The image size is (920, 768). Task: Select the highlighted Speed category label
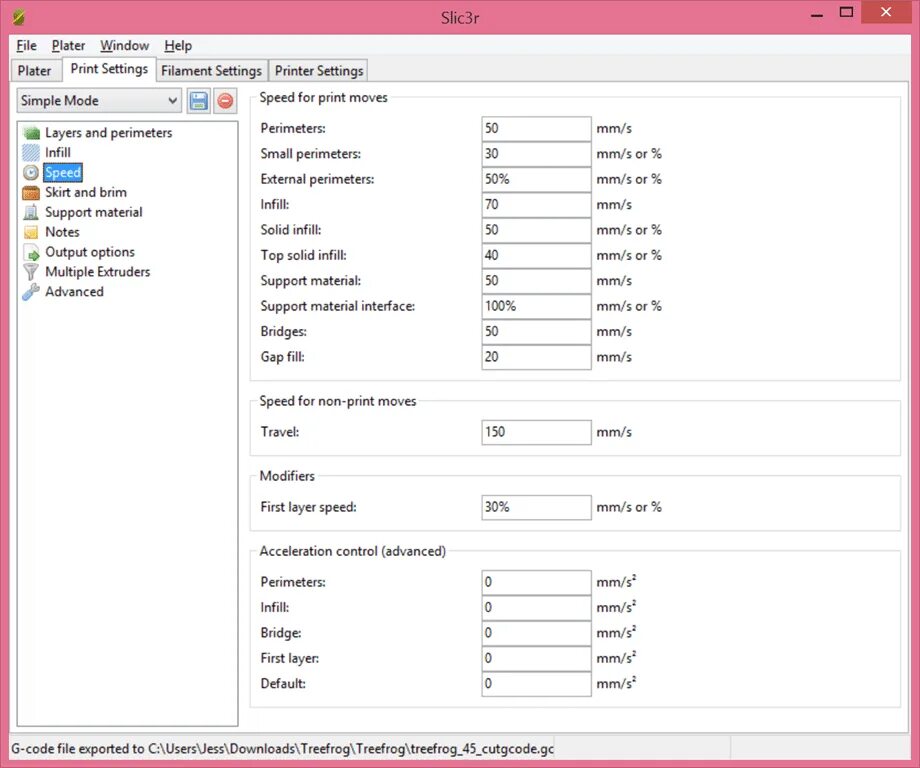tap(63, 172)
